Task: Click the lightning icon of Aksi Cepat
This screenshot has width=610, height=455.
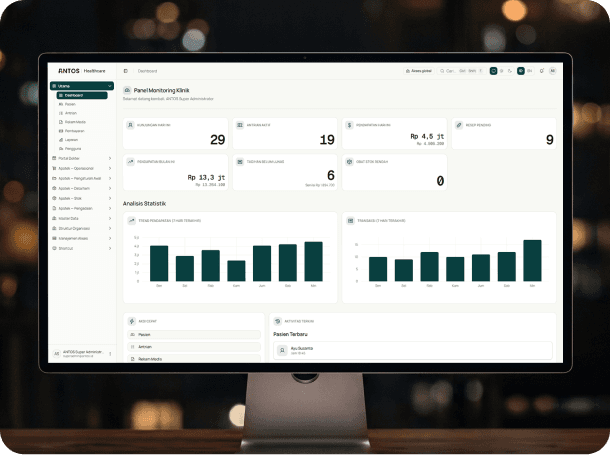Action: [131, 321]
